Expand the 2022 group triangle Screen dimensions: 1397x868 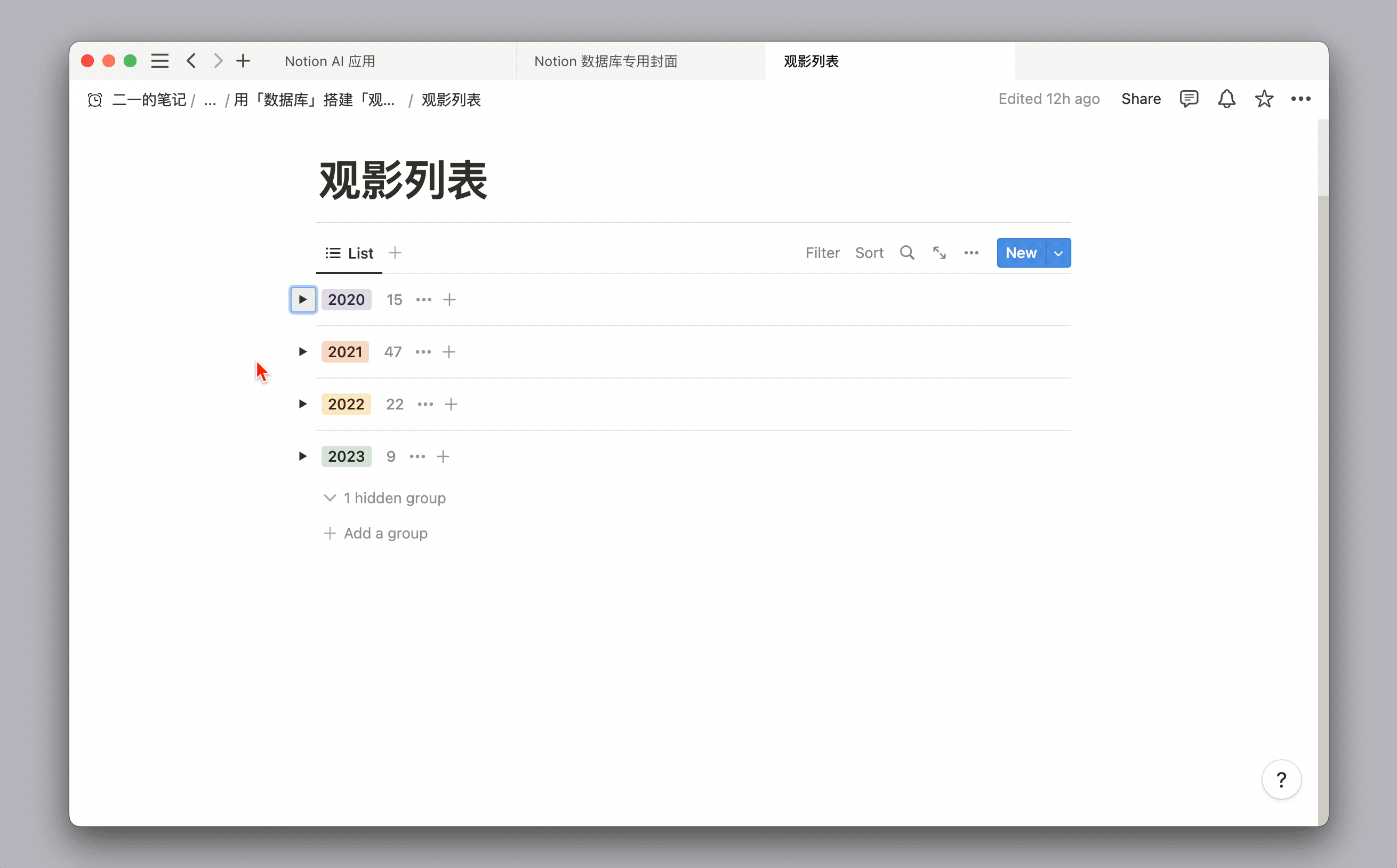click(x=303, y=404)
